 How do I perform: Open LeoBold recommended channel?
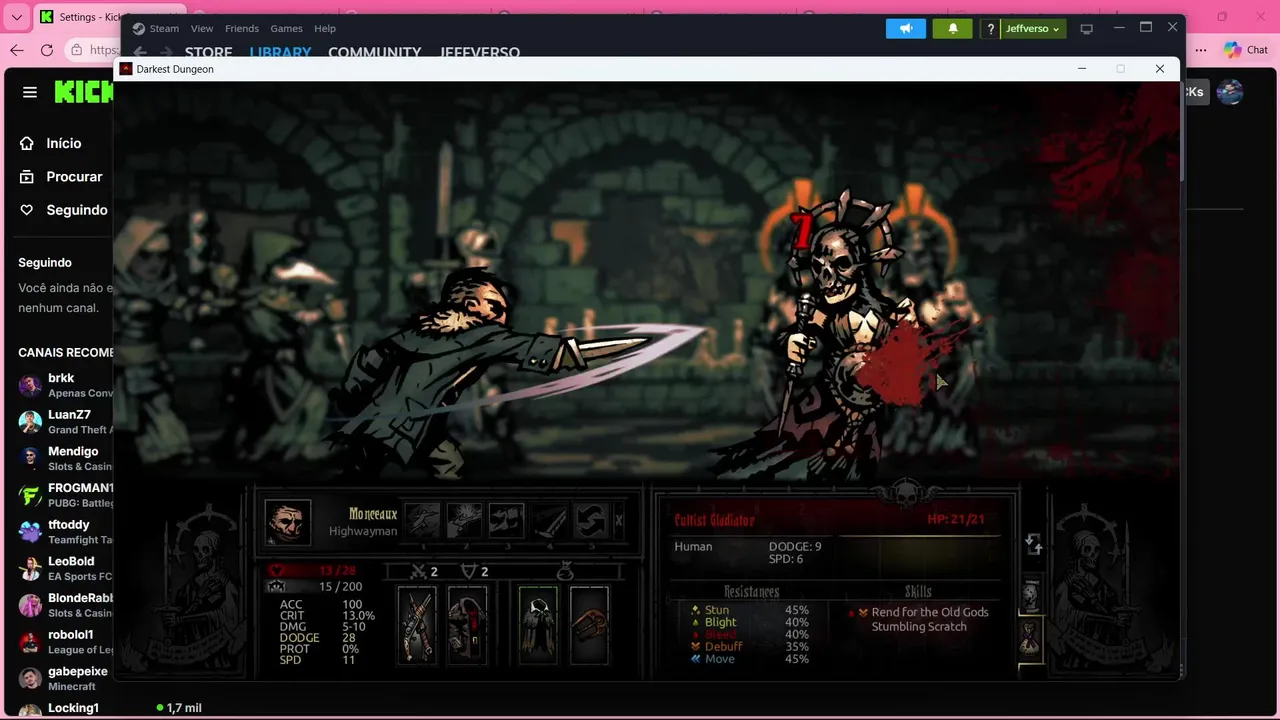[65, 568]
